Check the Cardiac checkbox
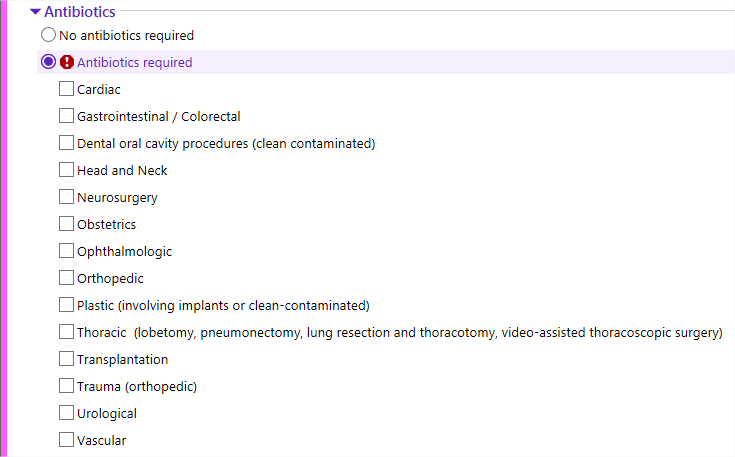The image size is (735, 457). (x=66, y=89)
